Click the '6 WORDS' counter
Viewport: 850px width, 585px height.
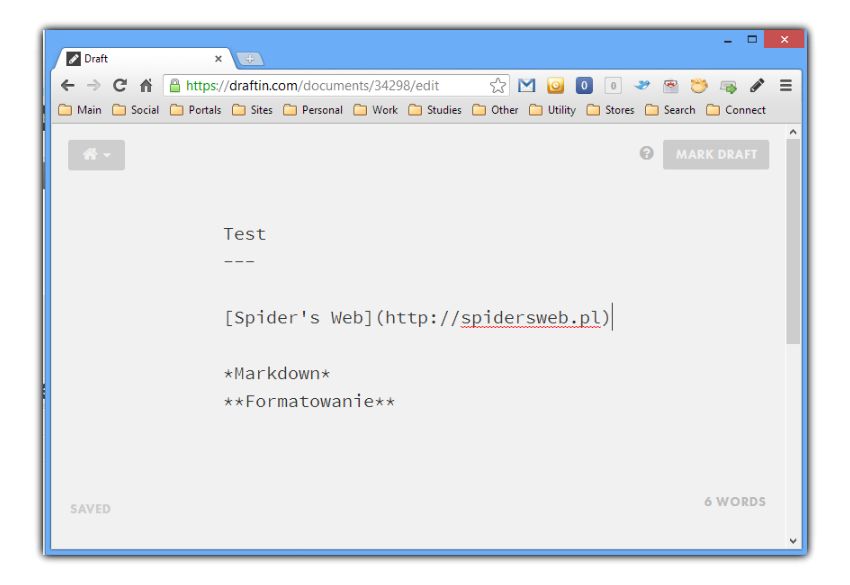(735, 502)
